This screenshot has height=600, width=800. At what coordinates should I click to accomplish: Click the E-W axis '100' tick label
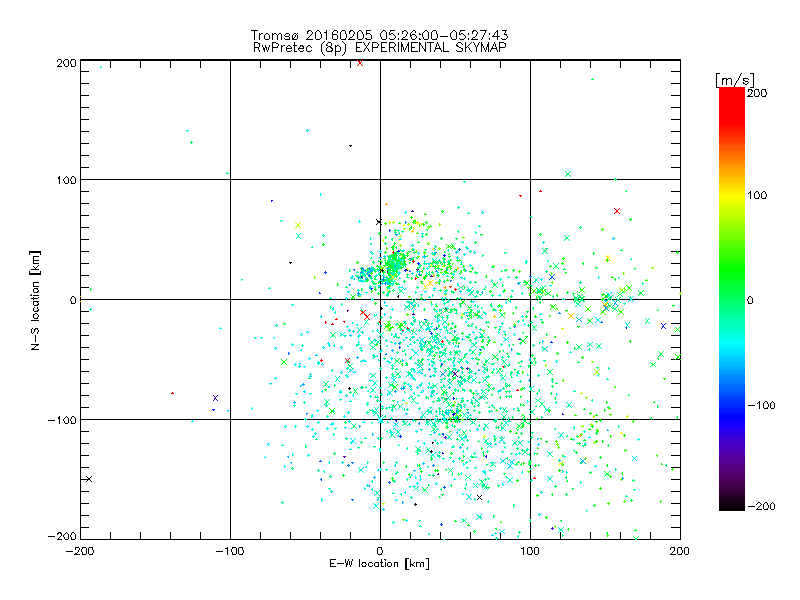530,551
